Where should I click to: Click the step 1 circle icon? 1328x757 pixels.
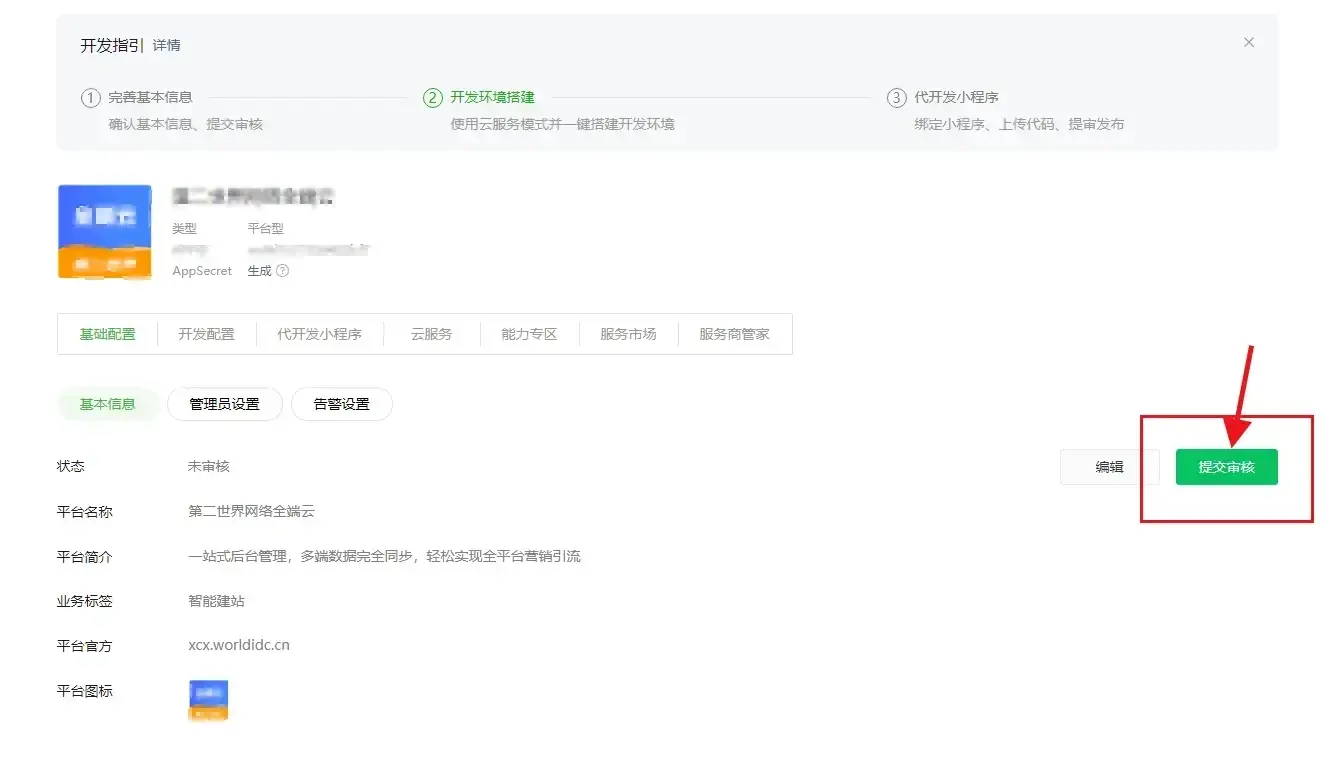91,98
